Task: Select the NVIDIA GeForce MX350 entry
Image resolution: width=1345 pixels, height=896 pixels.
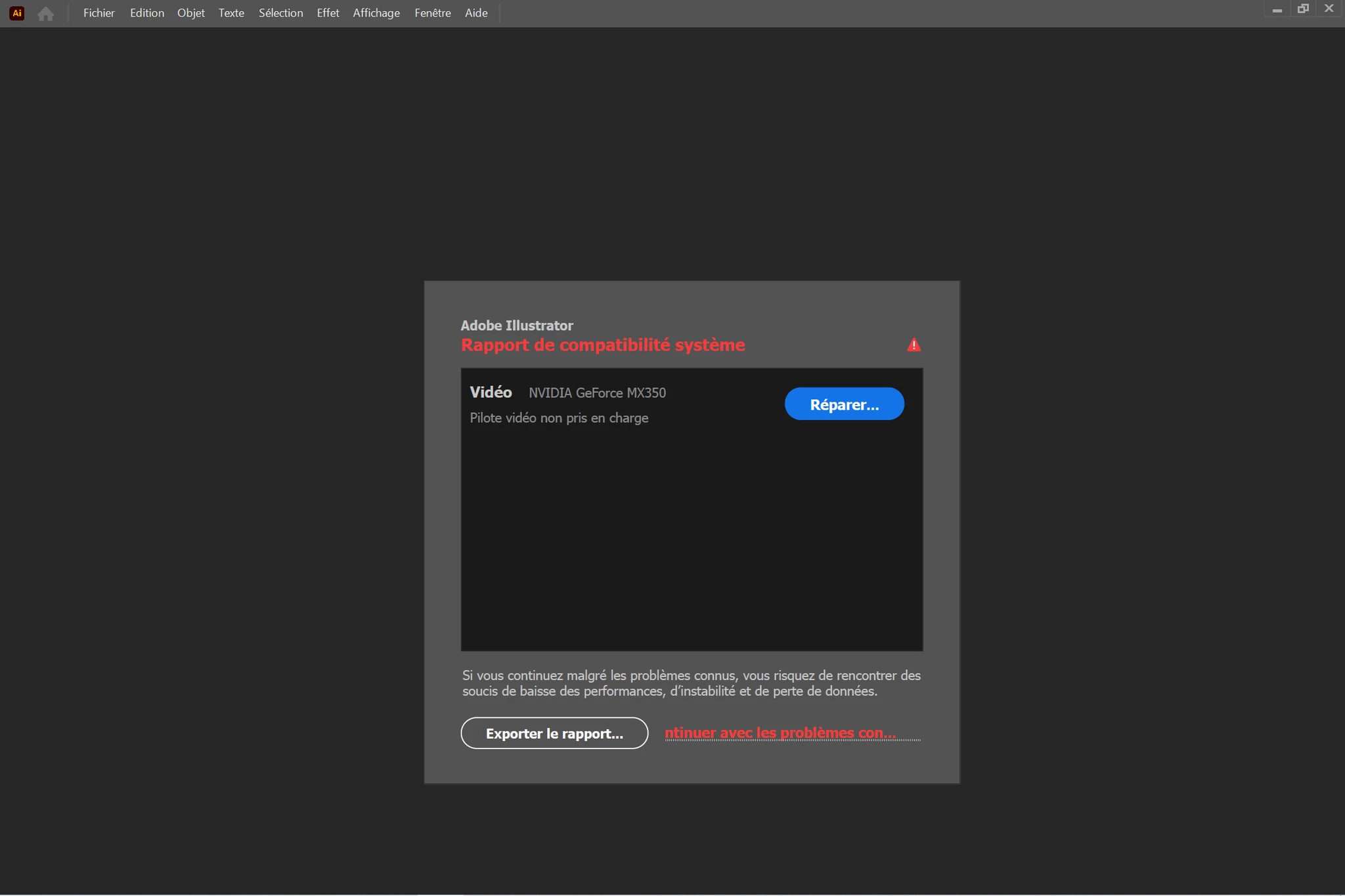Action: tap(596, 393)
